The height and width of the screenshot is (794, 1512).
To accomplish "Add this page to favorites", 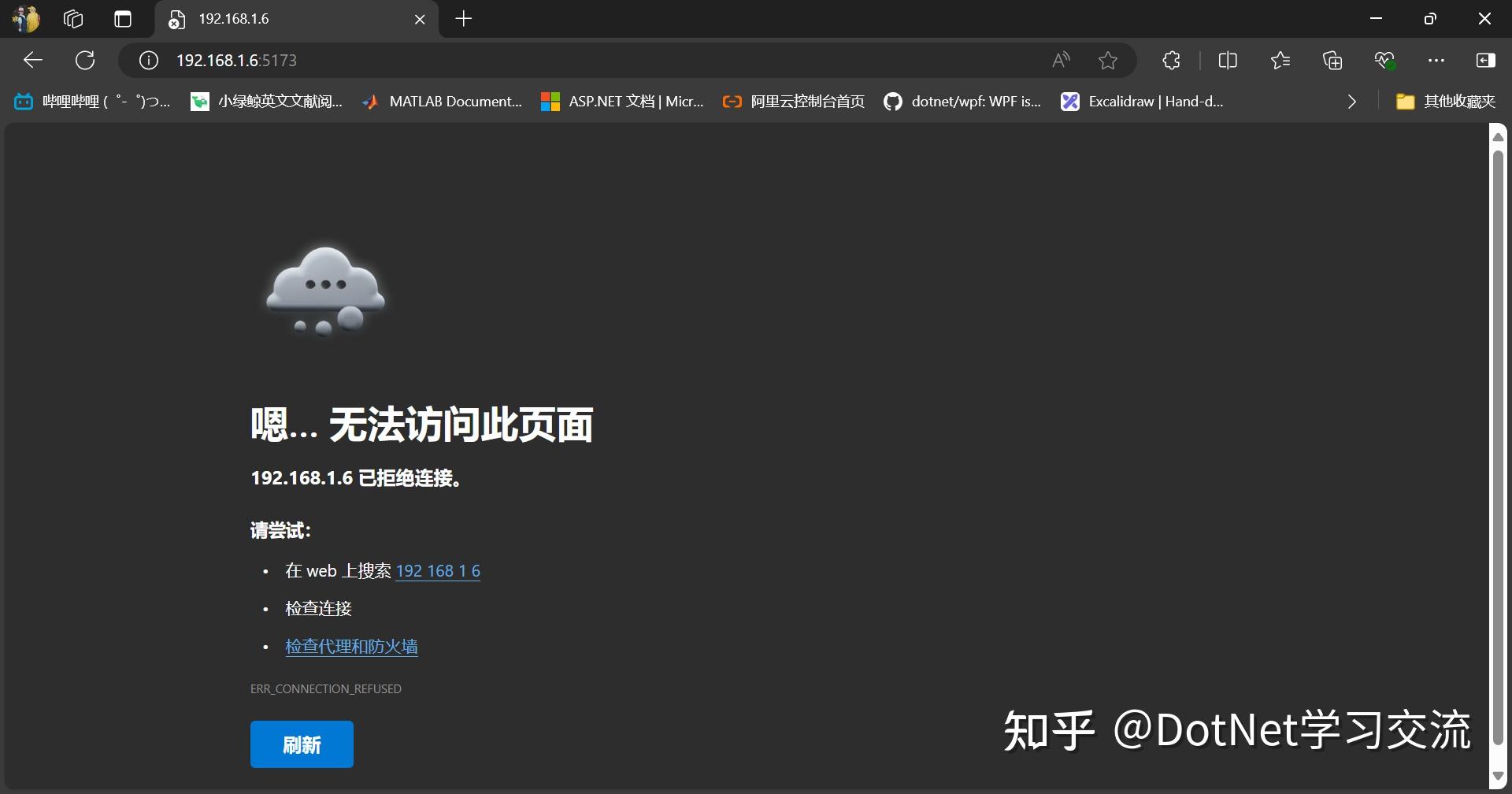I will click(1108, 60).
